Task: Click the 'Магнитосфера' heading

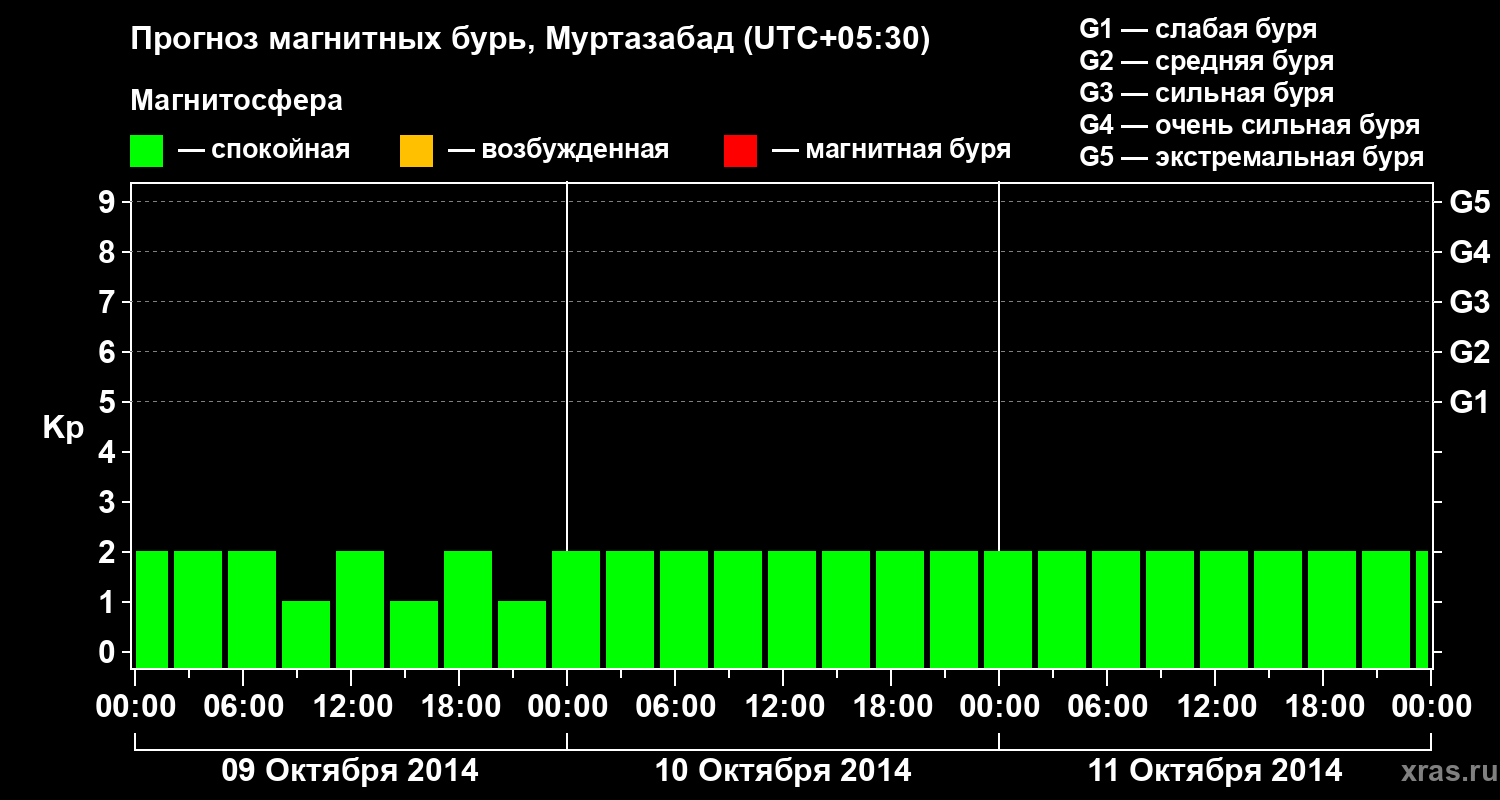Action: [x=237, y=101]
